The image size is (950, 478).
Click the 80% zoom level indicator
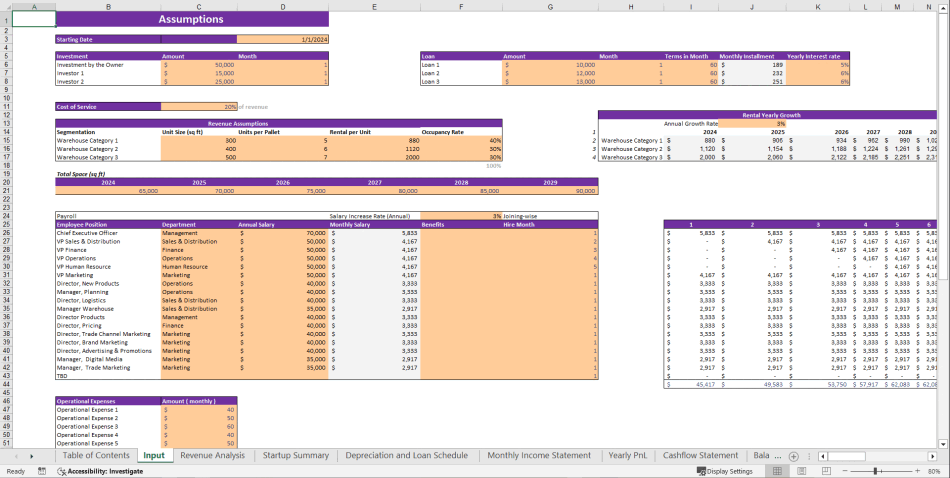tap(932, 471)
